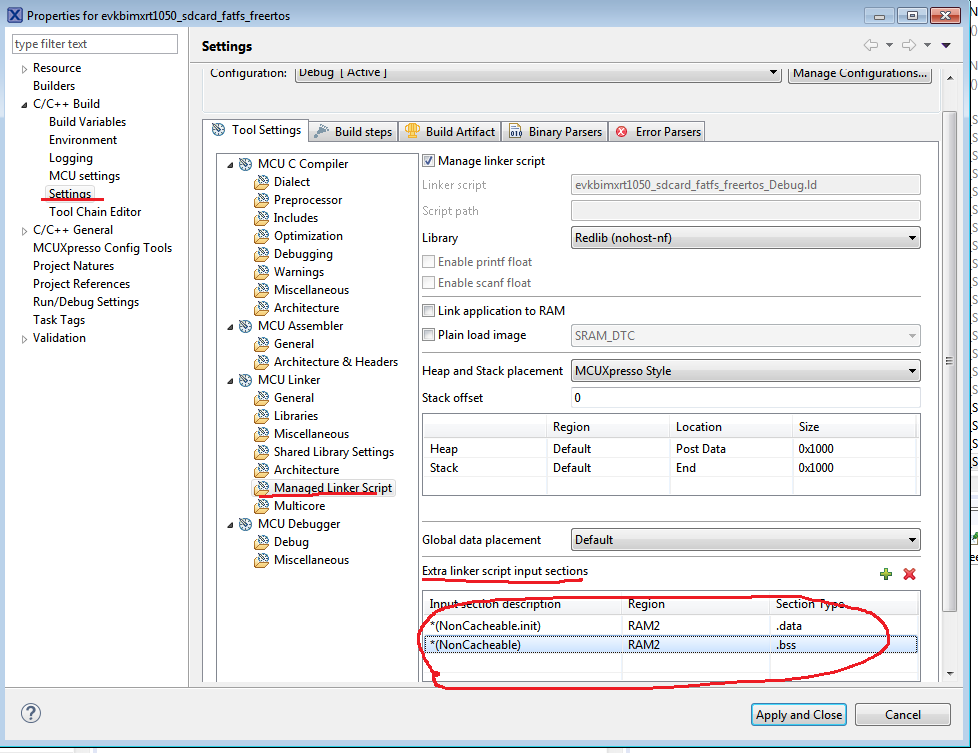Viewport: 978px width, 753px height.
Task: Open the SRAM_DTC region dropdown
Action: coord(745,336)
